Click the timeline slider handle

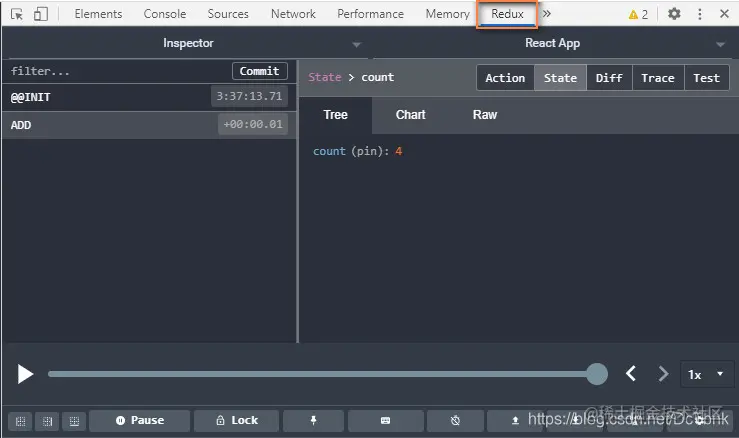click(597, 374)
